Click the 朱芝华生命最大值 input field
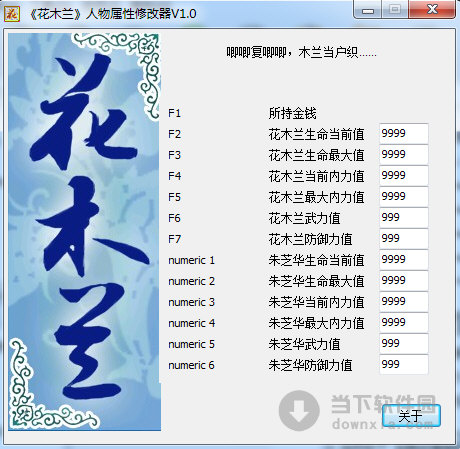This screenshot has height=449, width=460. pyautogui.click(x=404, y=281)
